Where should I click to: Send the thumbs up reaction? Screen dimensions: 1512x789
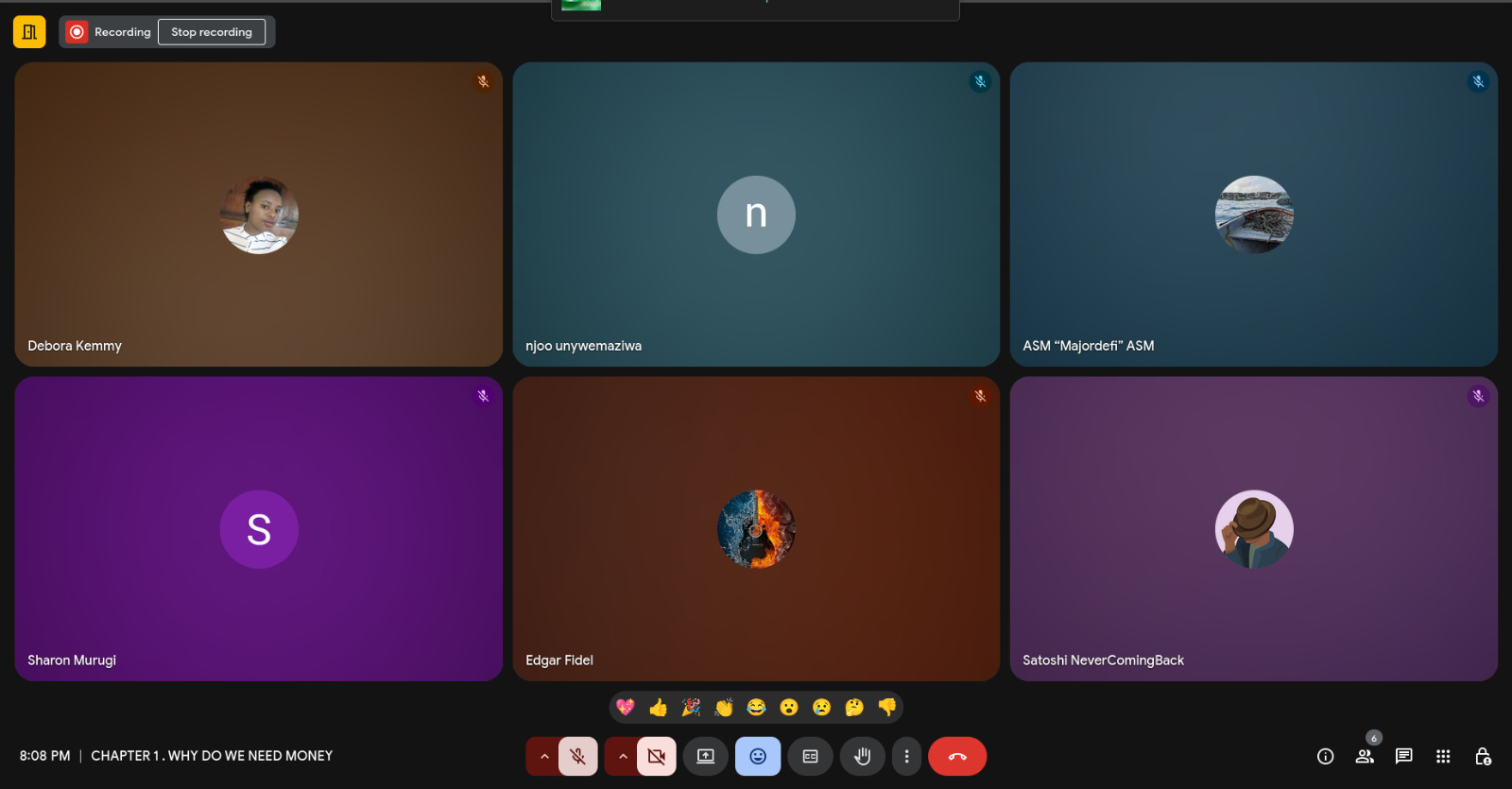(x=659, y=707)
